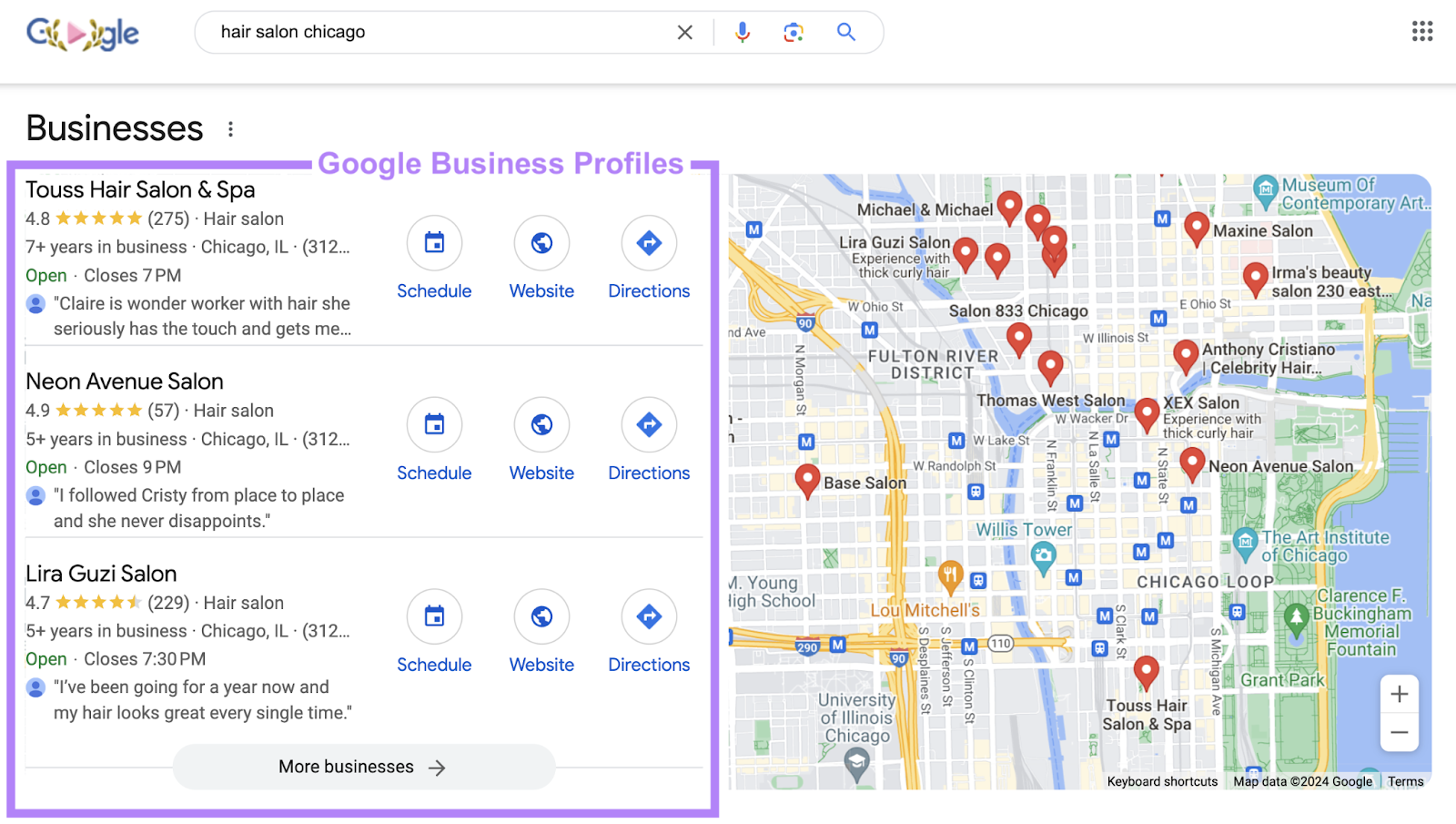Get Directions to Touss Hair Salon & Spa
This screenshot has width=1456, height=824.
[x=649, y=243]
